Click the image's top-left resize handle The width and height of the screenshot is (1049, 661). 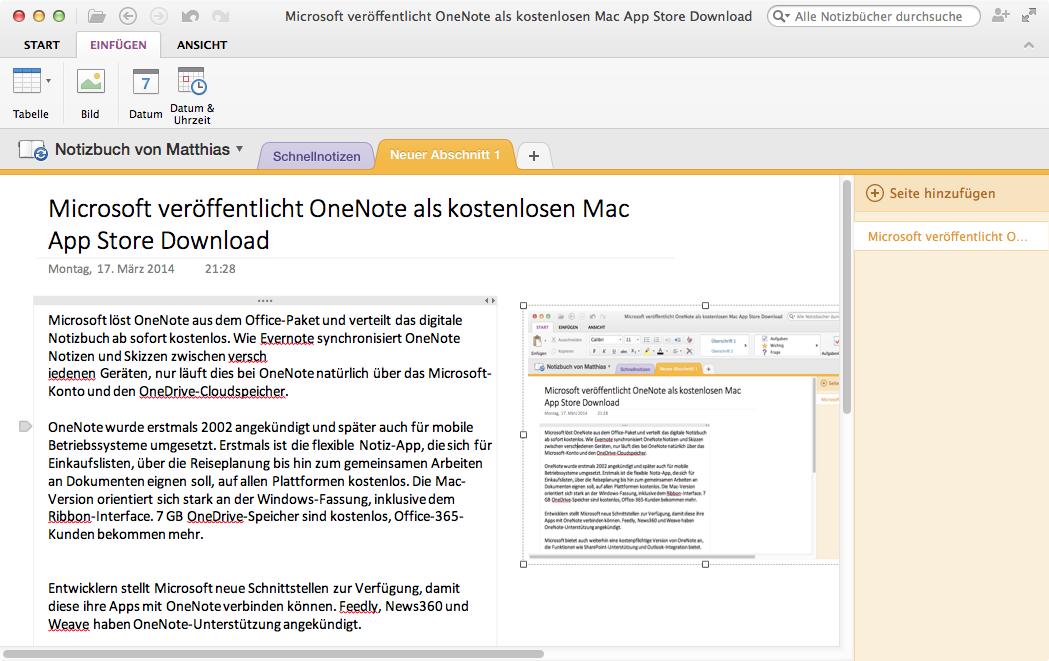click(x=524, y=306)
